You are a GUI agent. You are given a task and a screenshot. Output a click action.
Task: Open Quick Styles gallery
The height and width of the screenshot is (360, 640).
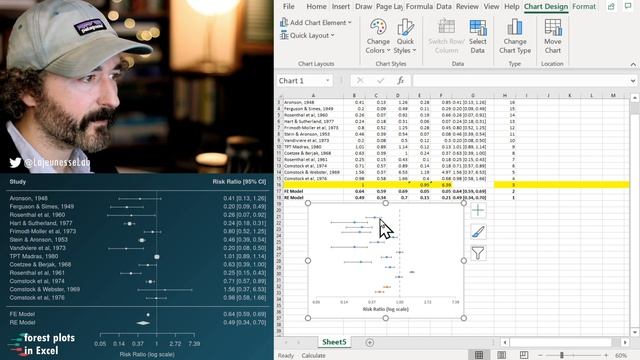point(405,36)
